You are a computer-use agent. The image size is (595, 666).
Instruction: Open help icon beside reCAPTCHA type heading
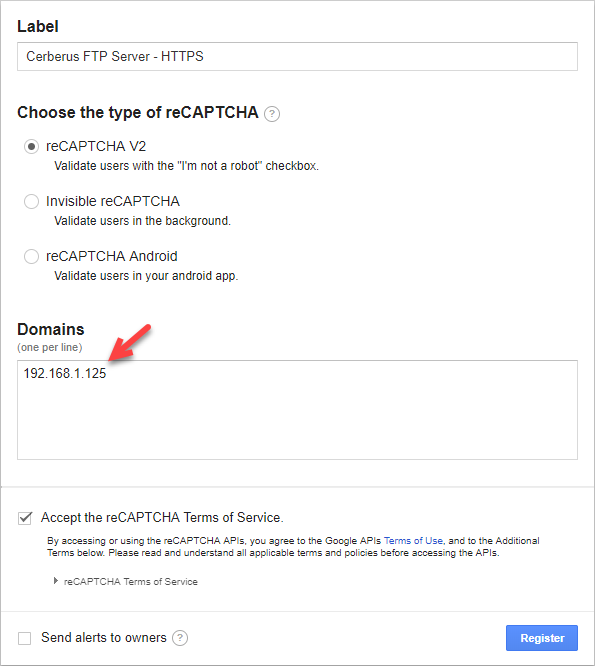point(272,114)
